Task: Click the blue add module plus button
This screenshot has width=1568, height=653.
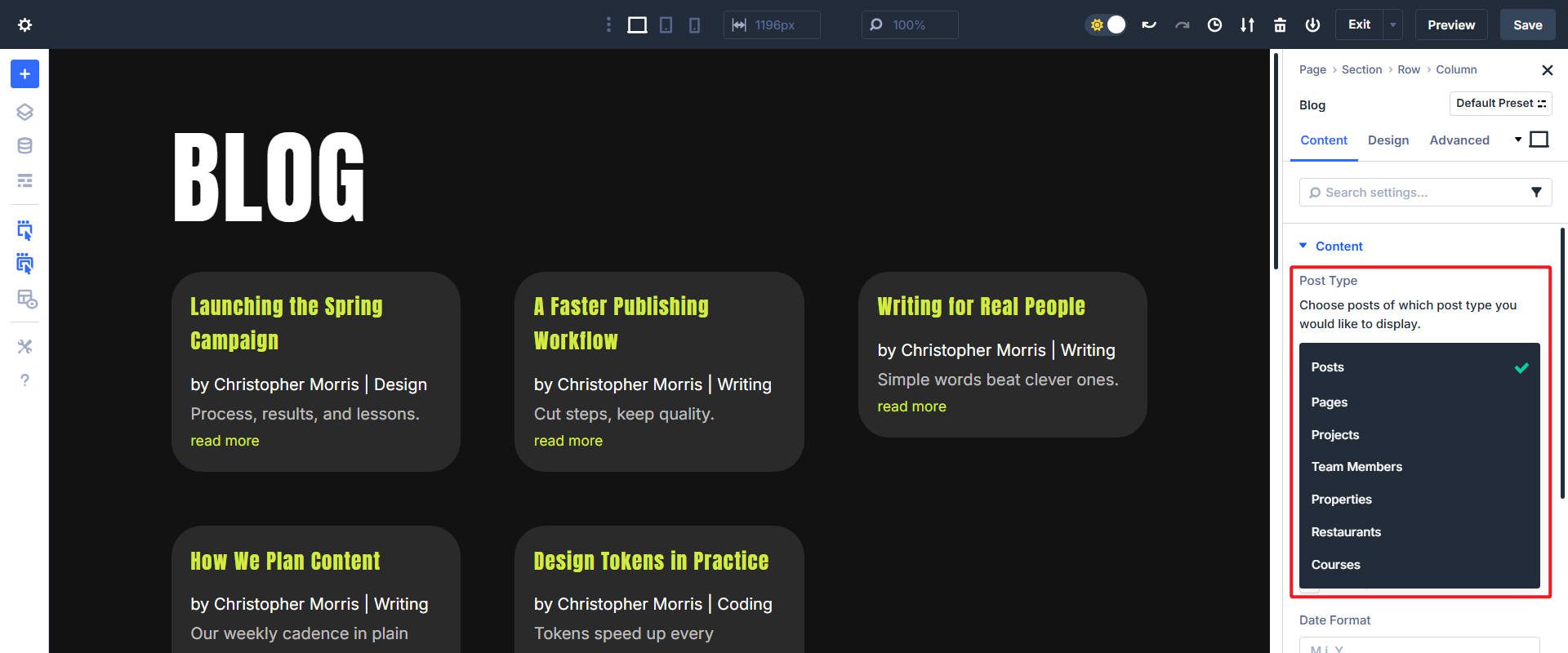Action: click(x=24, y=74)
